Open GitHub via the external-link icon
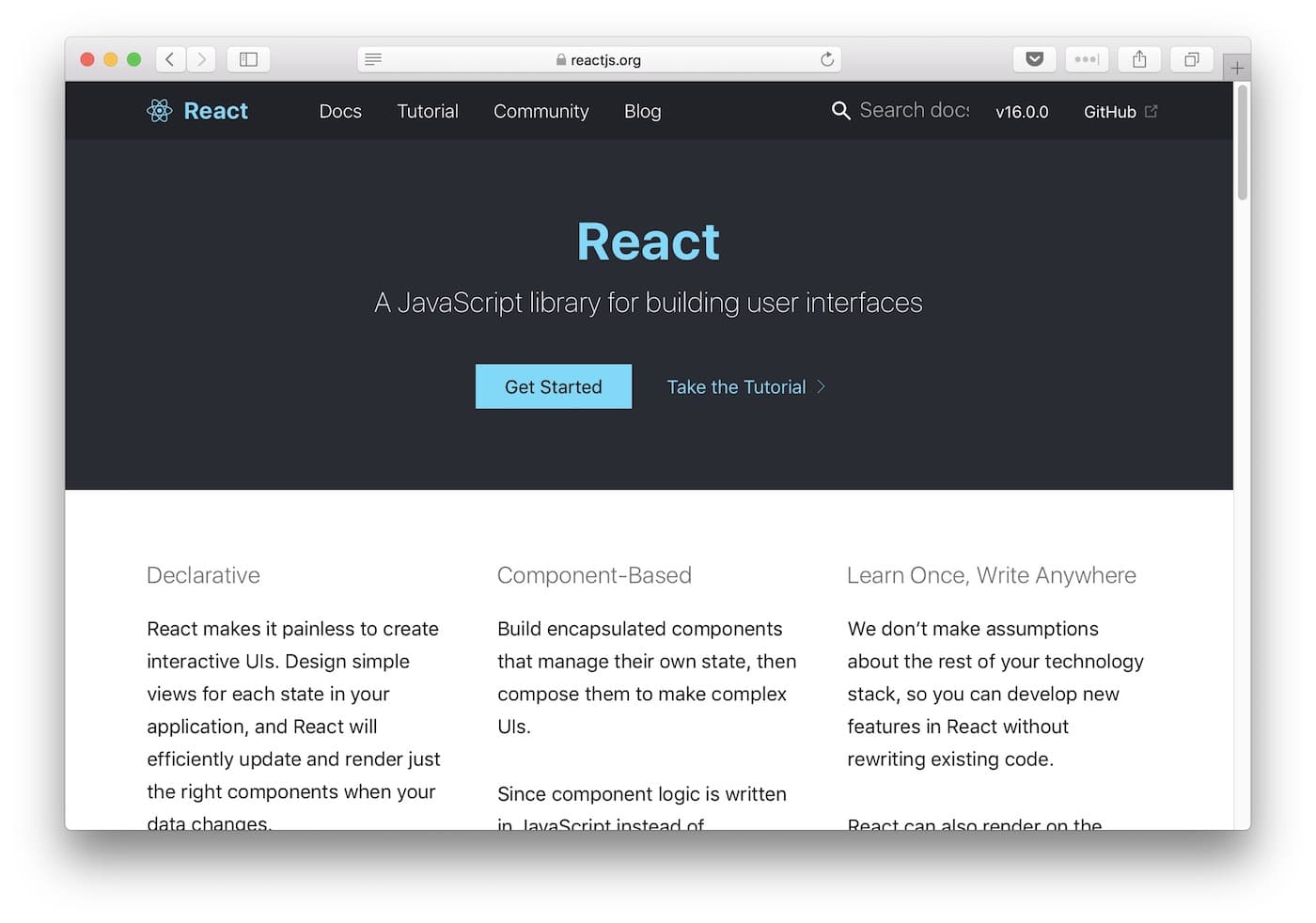Viewport: 1316px width, 923px height. click(1152, 110)
